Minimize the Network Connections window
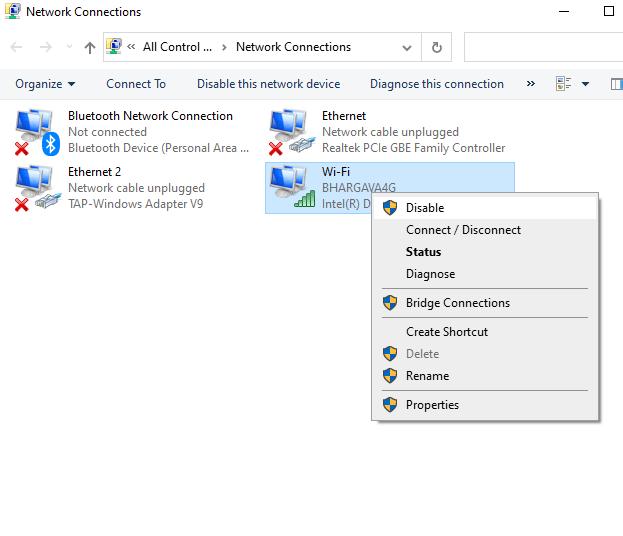Image resolution: width=623 pixels, height=536 pixels. pos(564,11)
